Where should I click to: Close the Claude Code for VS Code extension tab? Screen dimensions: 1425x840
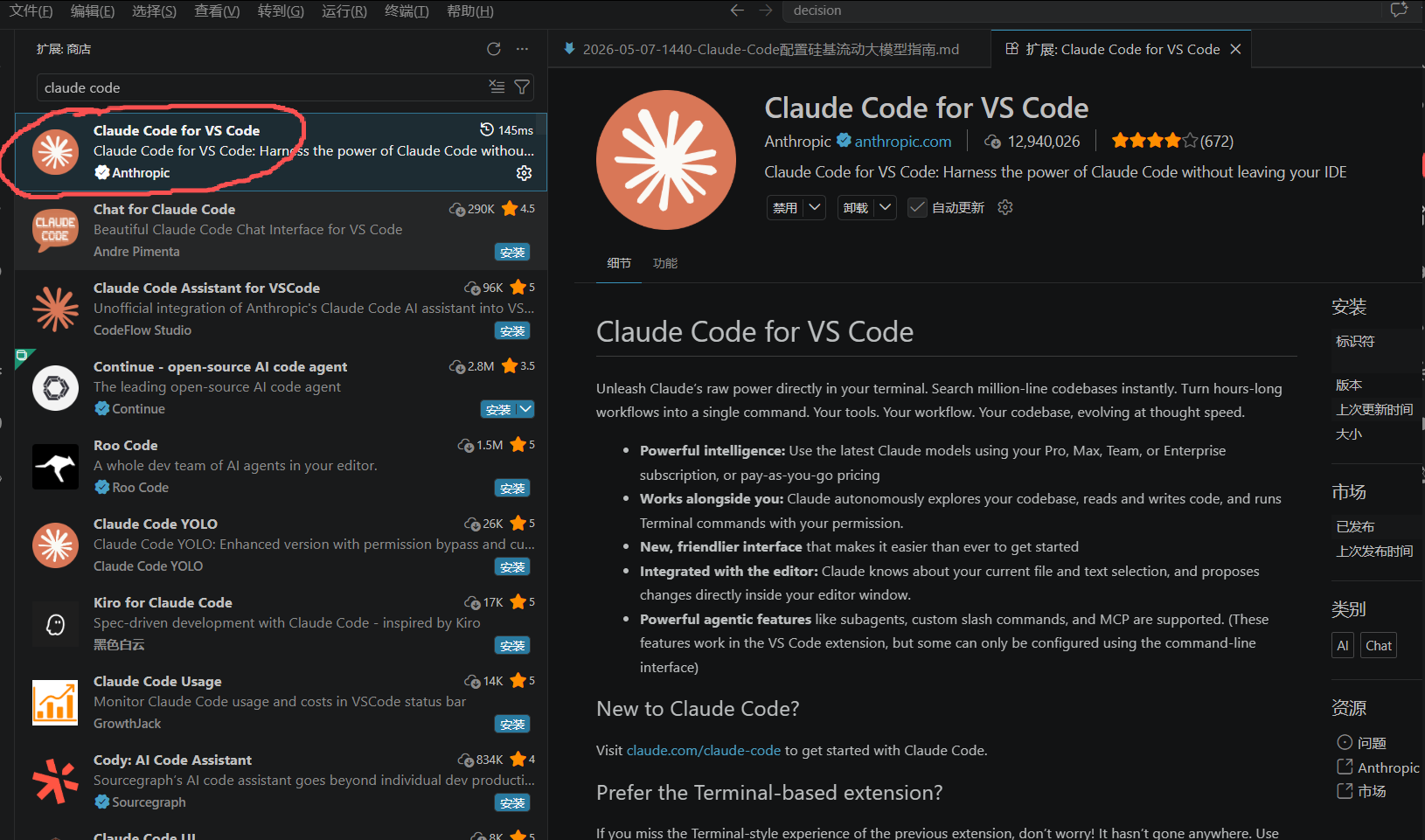(1235, 49)
